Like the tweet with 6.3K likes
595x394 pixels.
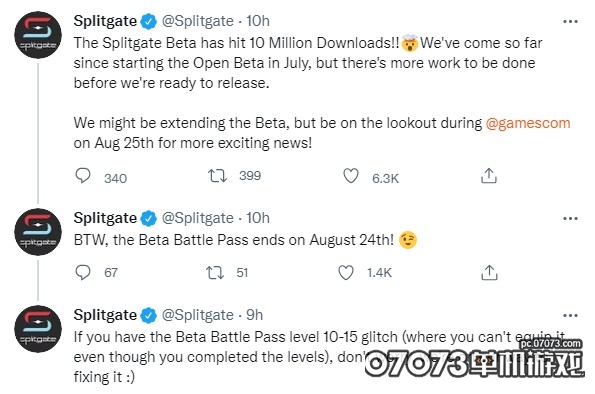point(351,176)
